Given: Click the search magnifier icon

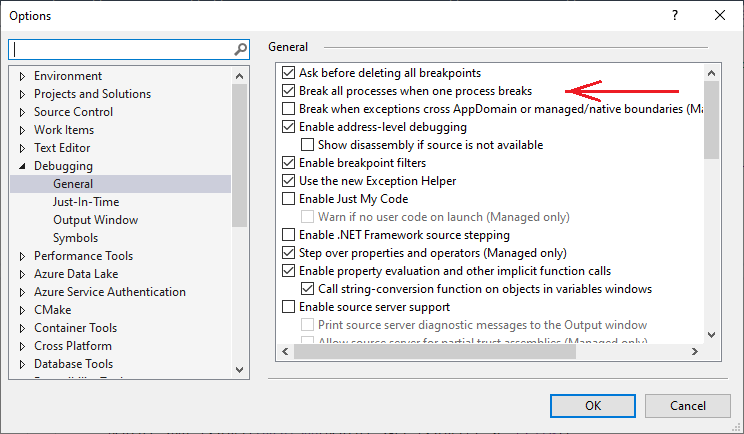Looking at the screenshot, I should point(240,48).
